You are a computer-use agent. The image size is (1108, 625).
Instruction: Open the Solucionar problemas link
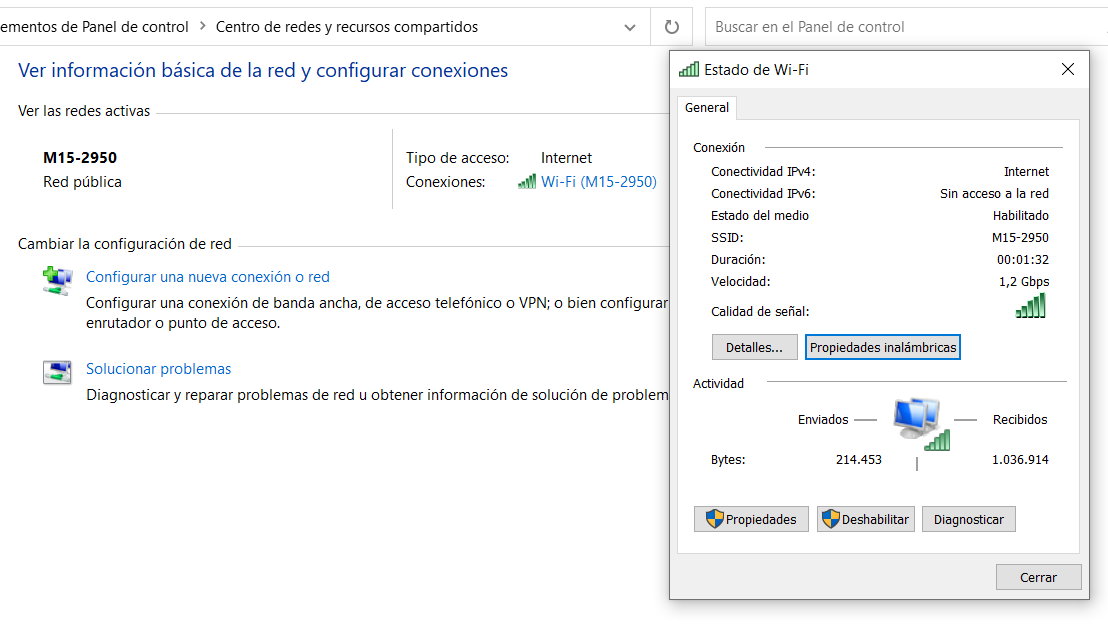click(x=159, y=369)
